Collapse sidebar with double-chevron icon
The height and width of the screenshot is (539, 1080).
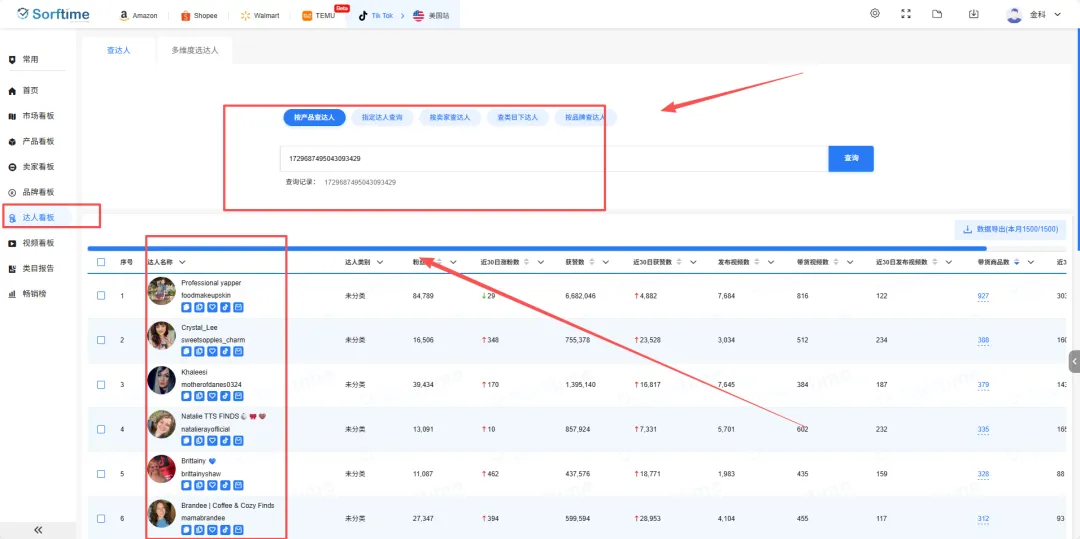[38, 530]
